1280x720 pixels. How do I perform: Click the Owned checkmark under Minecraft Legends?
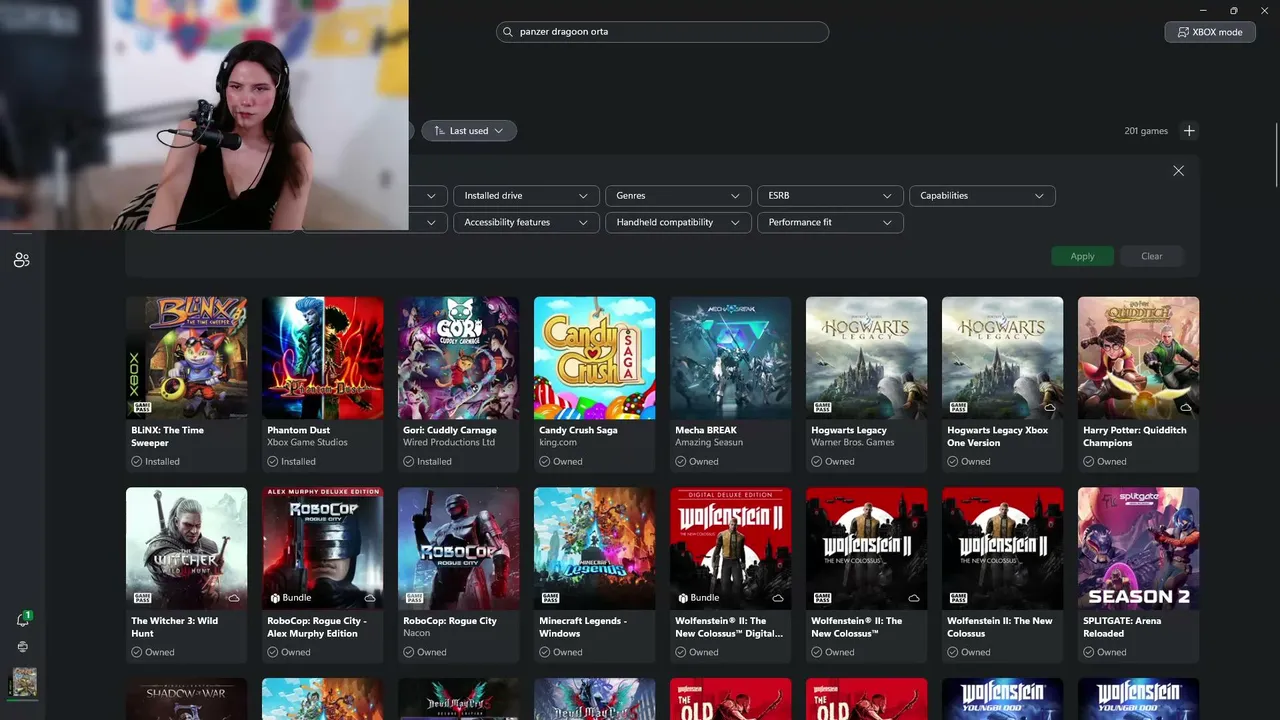(x=545, y=652)
